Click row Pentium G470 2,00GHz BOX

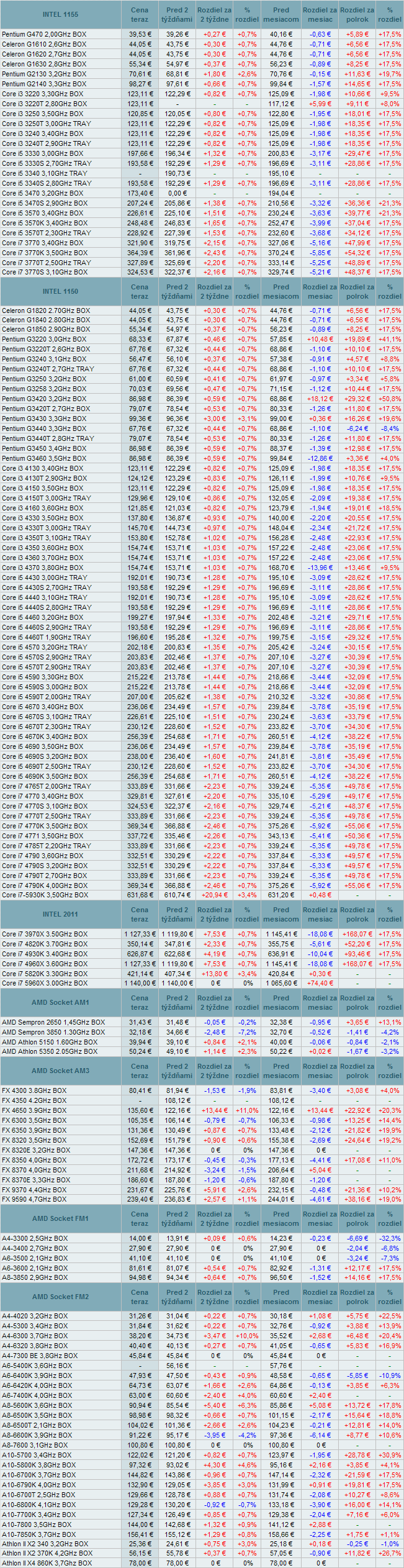tap(202, 34)
